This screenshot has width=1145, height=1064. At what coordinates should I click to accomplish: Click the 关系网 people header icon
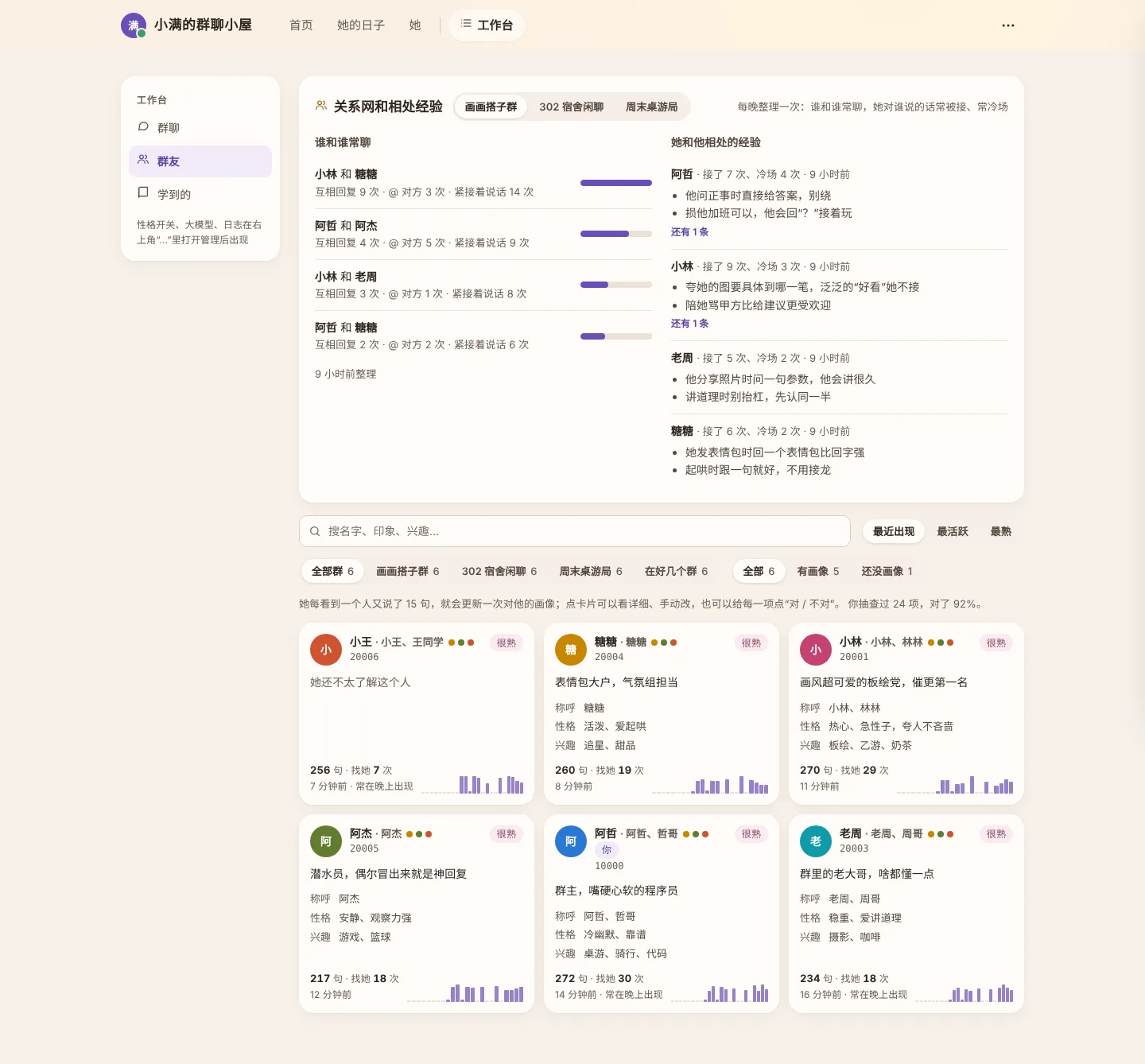[321, 106]
